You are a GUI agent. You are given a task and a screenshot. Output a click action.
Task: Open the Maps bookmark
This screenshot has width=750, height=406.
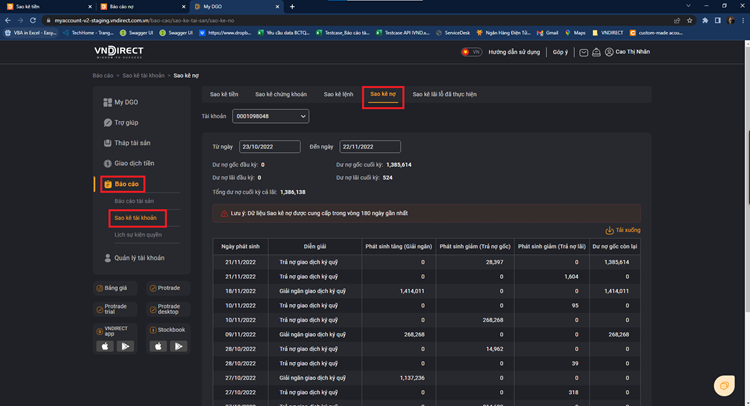pos(575,33)
